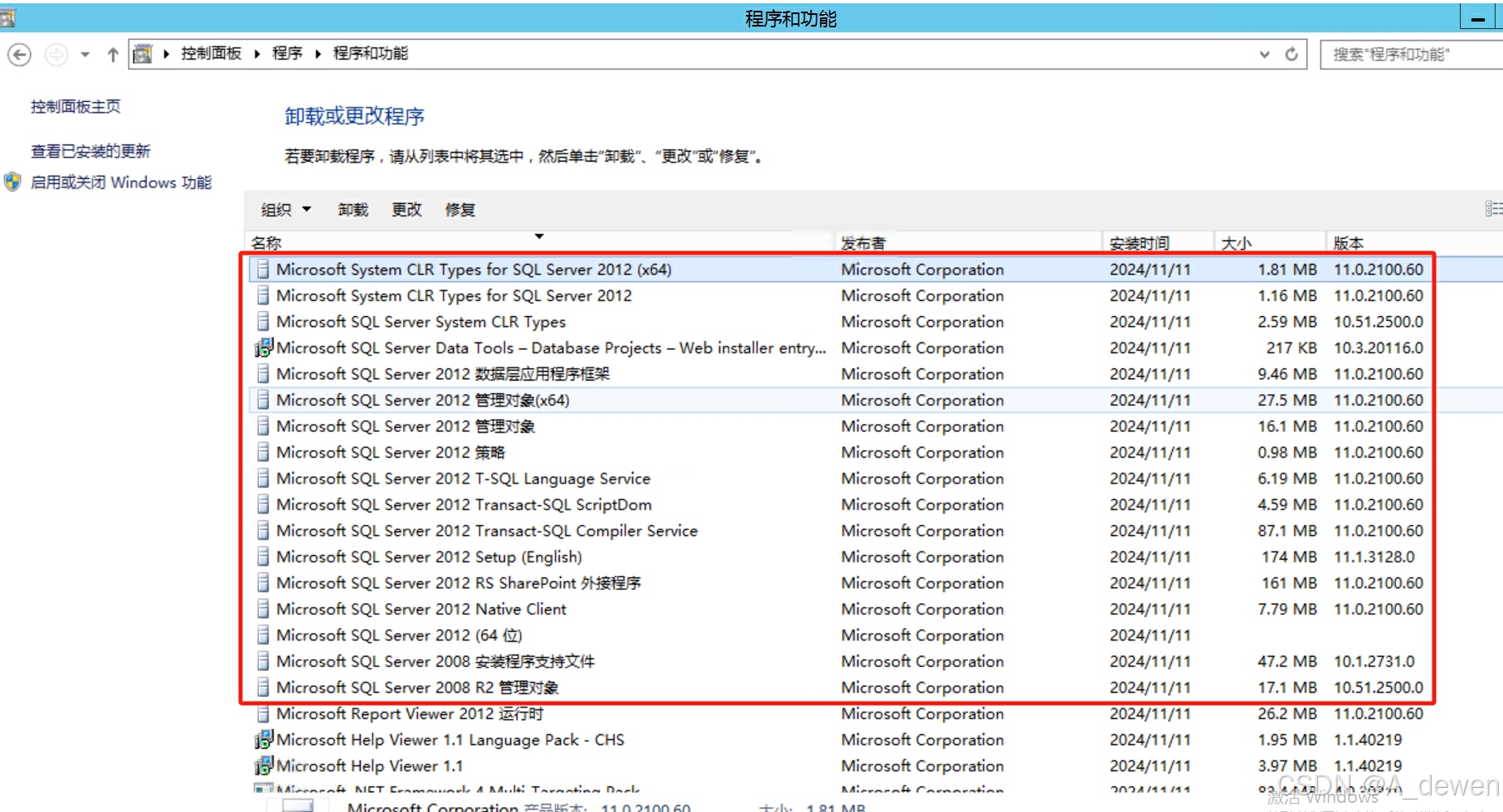This screenshot has height=812, width=1503.
Task: Select Microsoft Report Viewer 2012 运行时
Action: [875, 713]
